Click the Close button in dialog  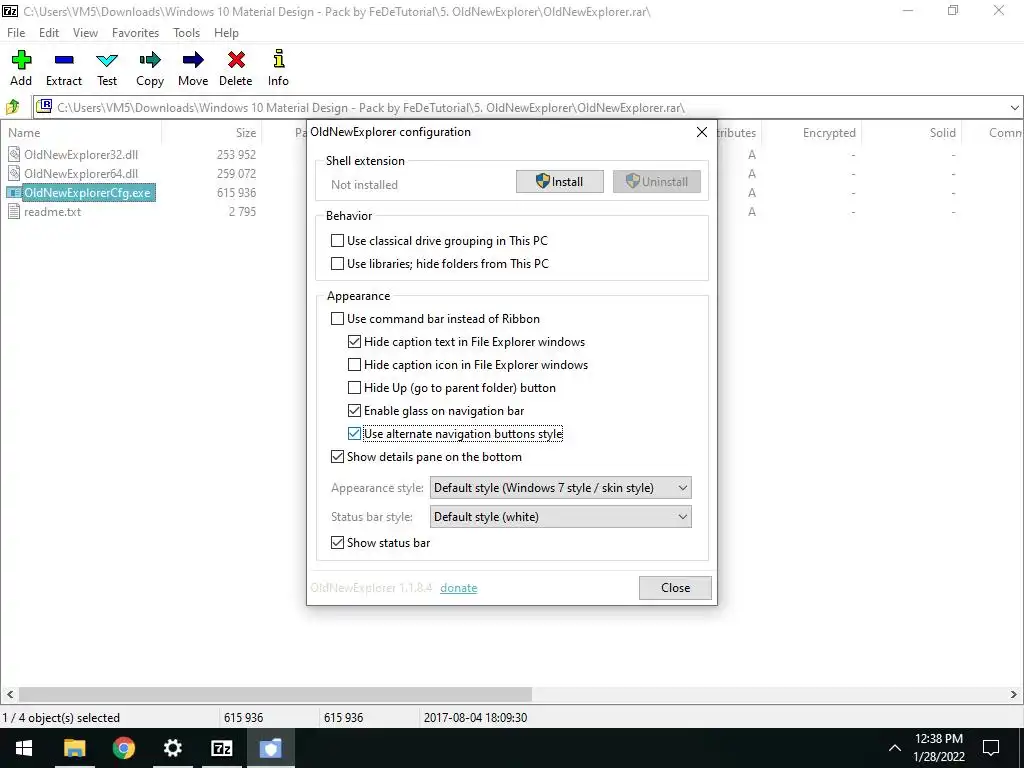coord(675,588)
